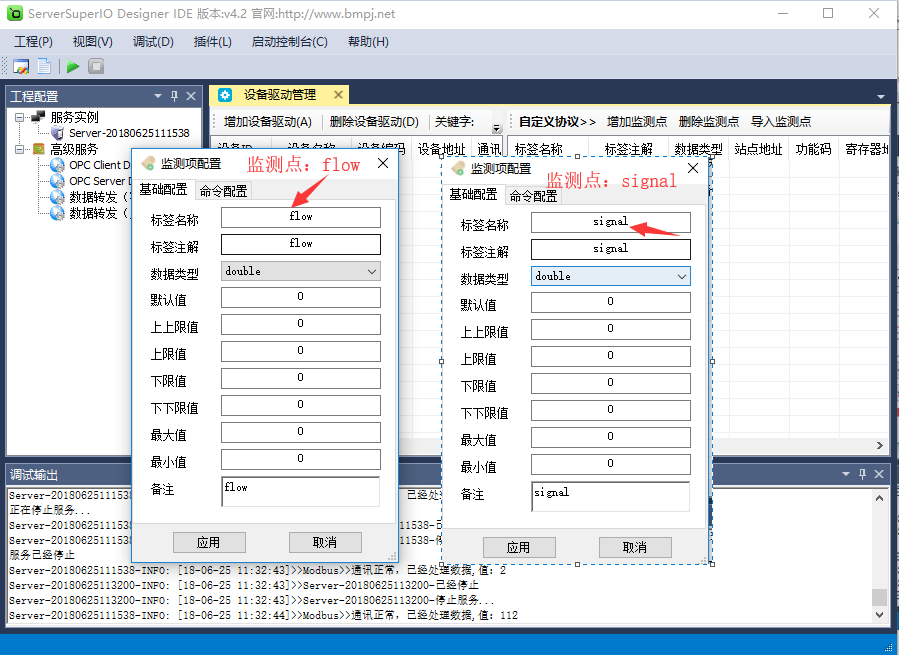Image resolution: width=899 pixels, height=655 pixels.
Task: Select Server-20180625111538 in the tree
Action: (129, 133)
